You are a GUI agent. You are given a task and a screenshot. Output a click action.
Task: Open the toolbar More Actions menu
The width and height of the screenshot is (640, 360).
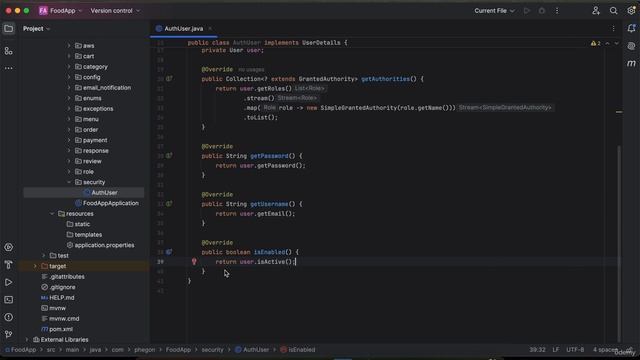pyautogui.click(x=557, y=11)
